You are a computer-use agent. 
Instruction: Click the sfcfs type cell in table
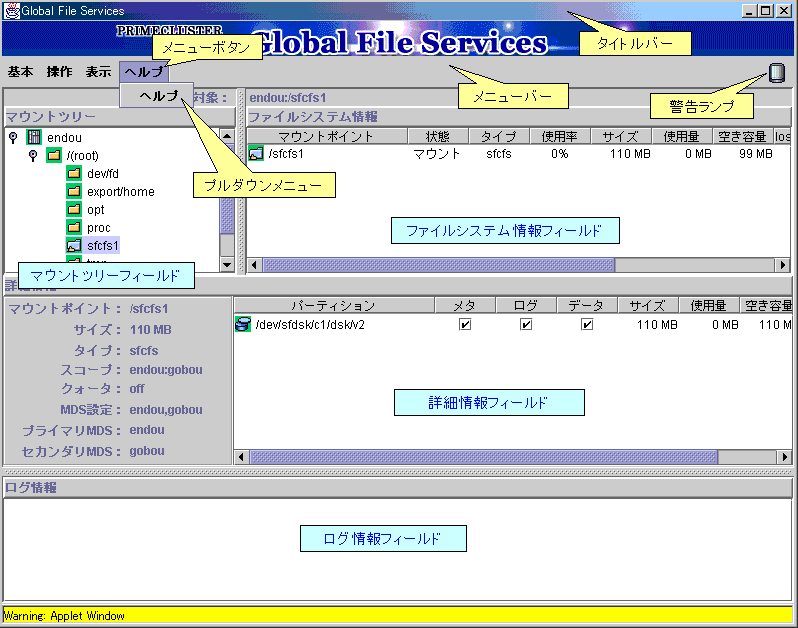pos(499,154)
